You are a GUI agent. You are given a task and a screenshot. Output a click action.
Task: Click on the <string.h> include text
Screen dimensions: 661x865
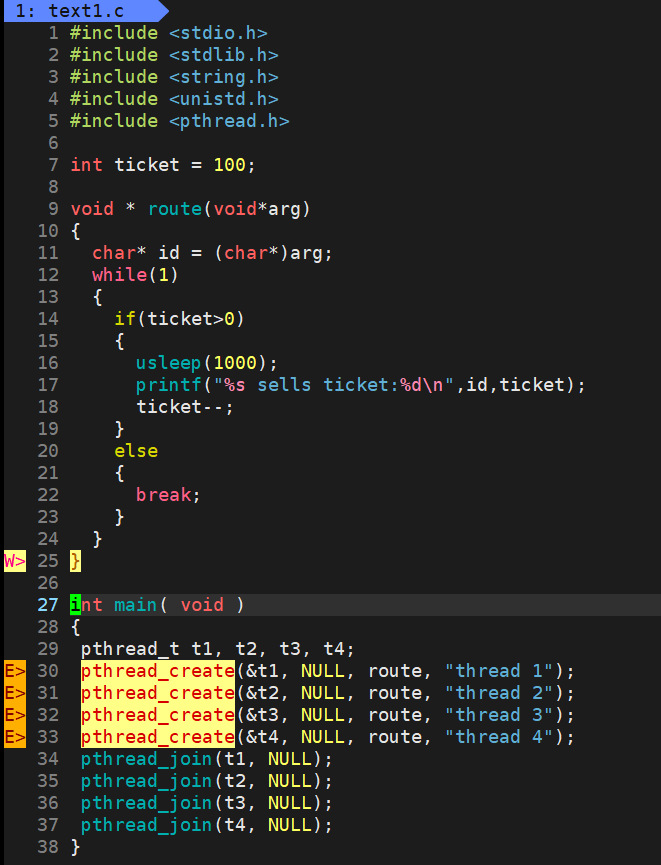(223, 77)
